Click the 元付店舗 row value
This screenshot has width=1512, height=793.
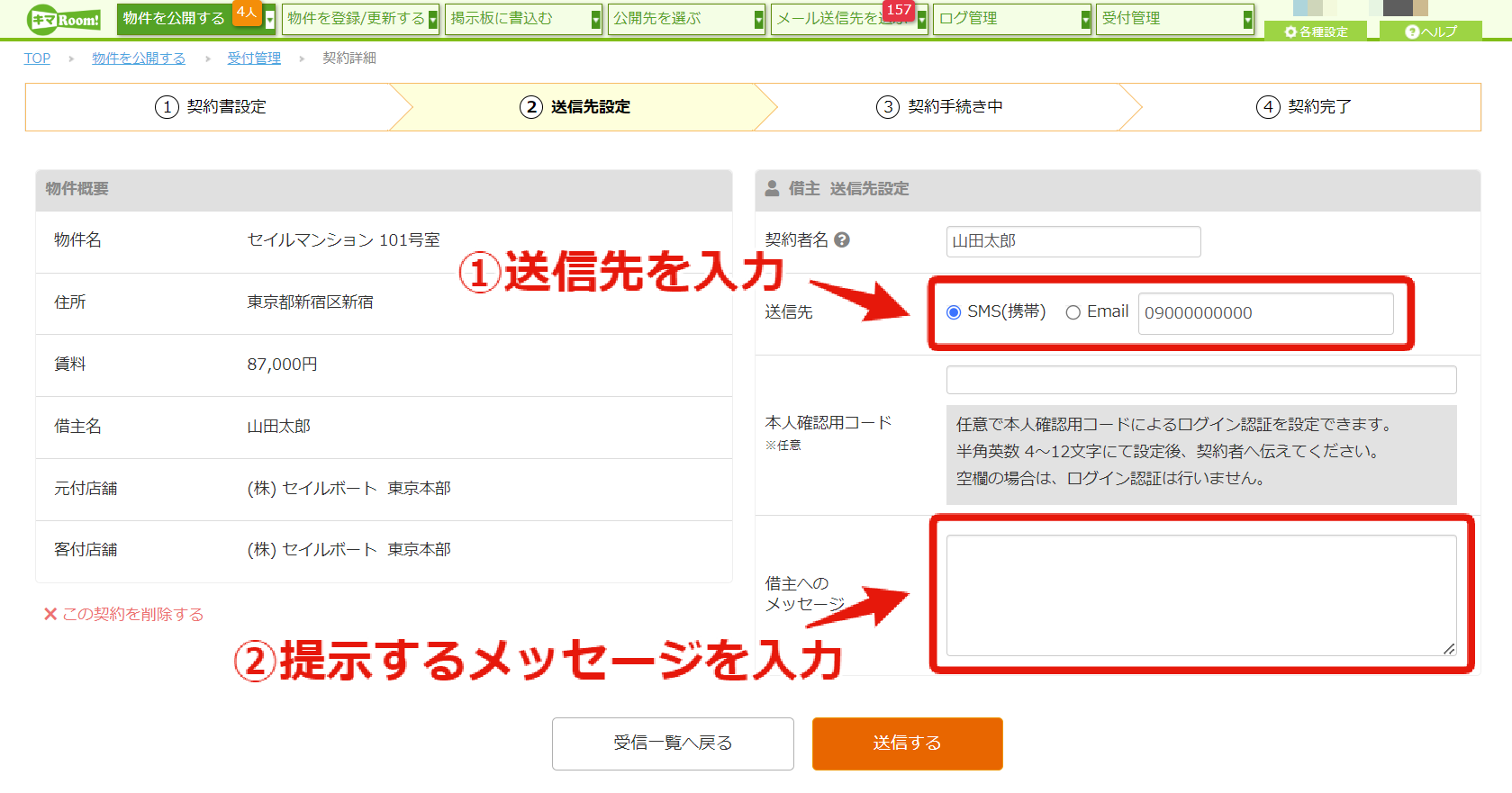349,488
